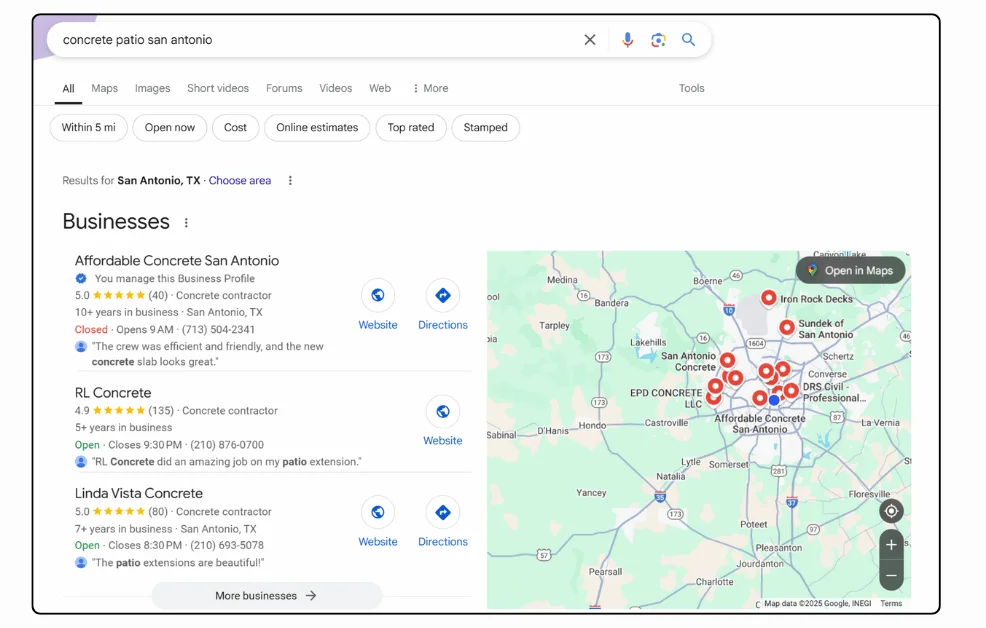Screen dimensions: 986x628
Task: Open options menu next to Choose area
Action: pyautogui.click(x=290, y=180)
